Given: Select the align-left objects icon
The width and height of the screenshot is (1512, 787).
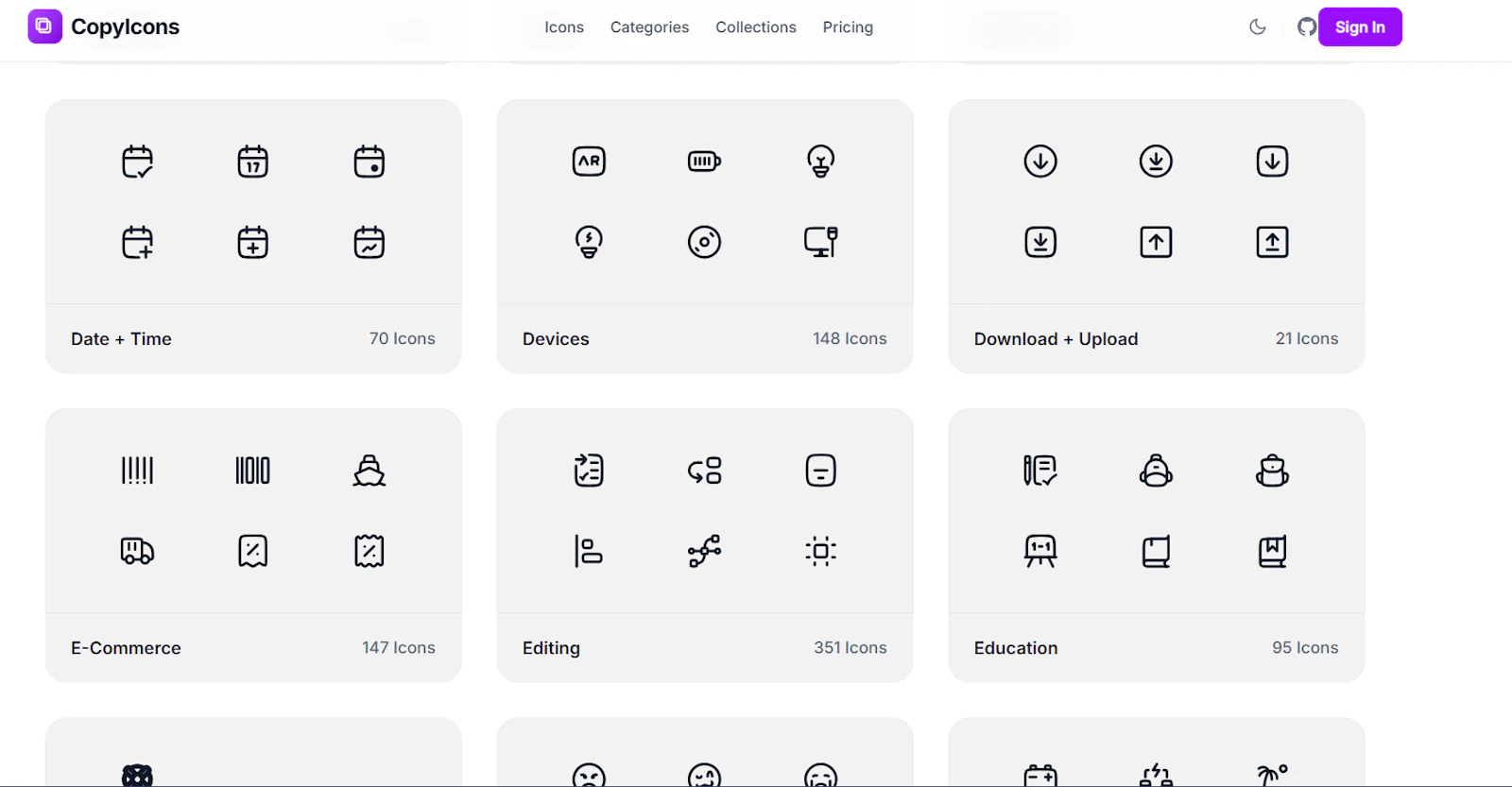Looking at the screenshot, I should [x=590, y=551].
